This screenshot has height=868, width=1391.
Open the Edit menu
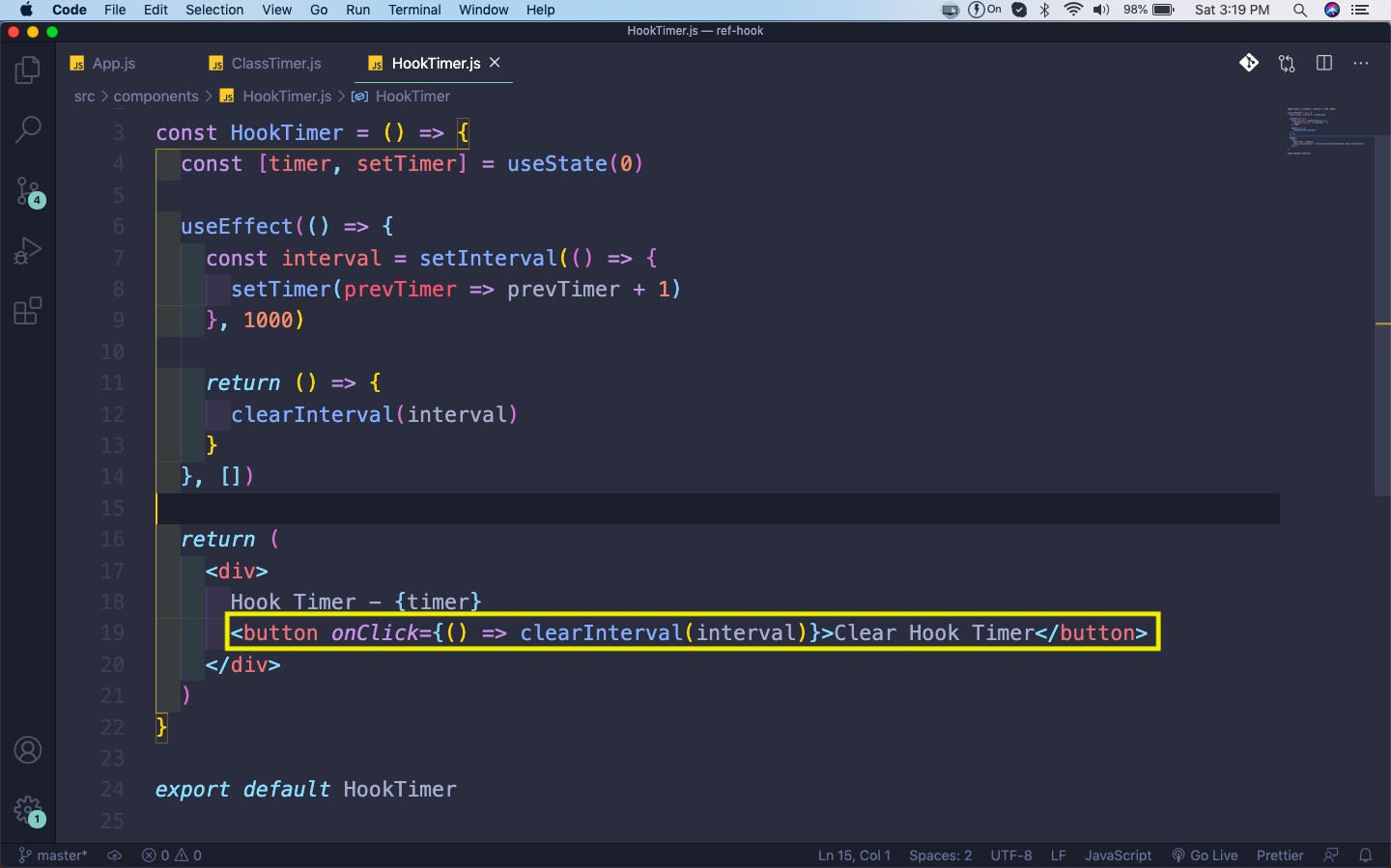[x=156, y=10]
